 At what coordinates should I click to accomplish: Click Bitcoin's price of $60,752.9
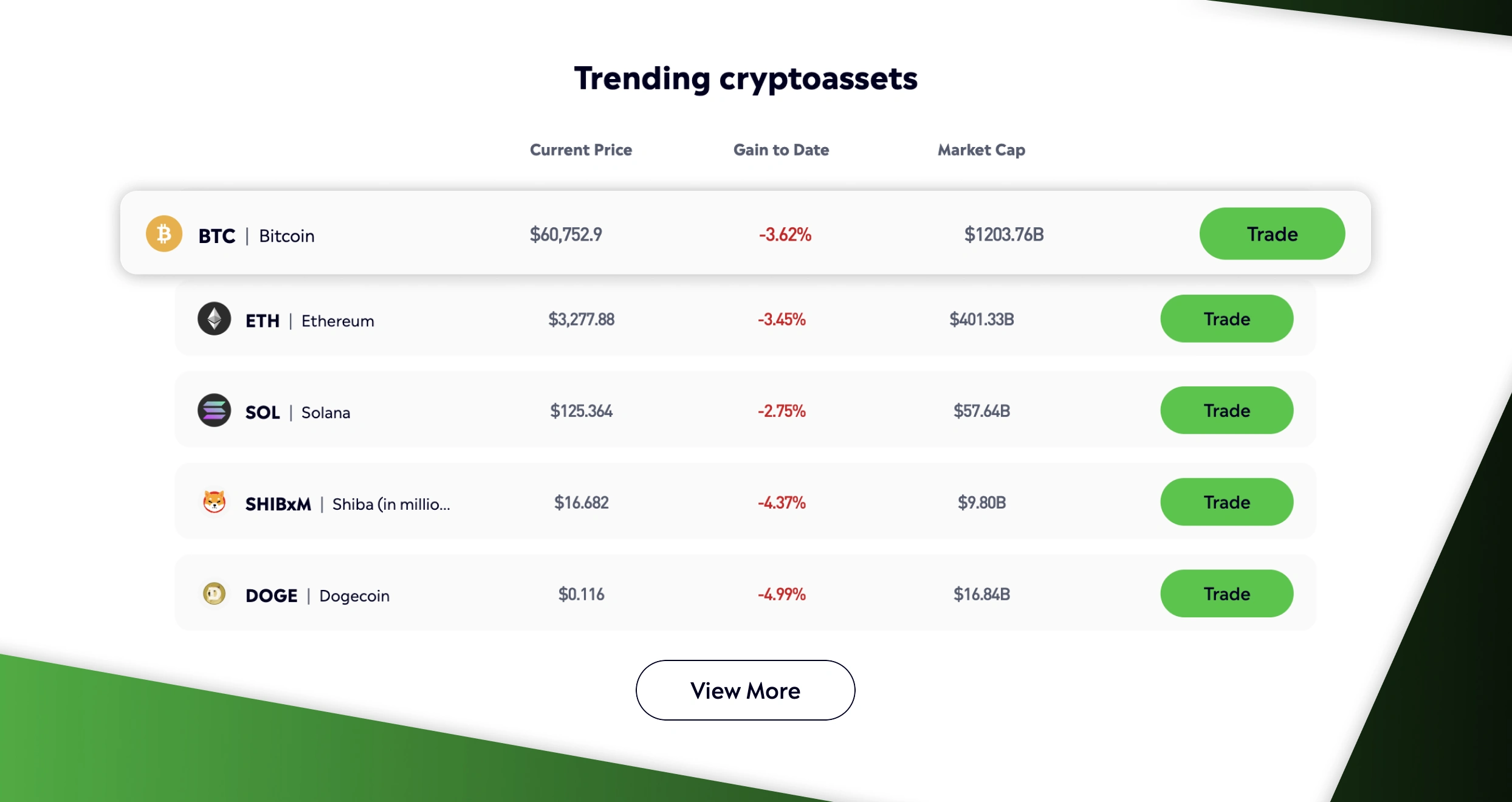point(566,235)
